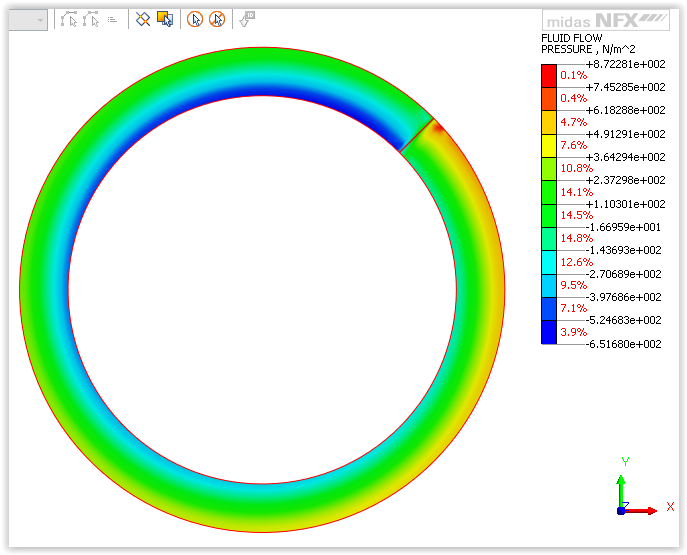The height and width of the screenshot is (555, 687).
Task: Toggle the orange square selection mode icon
Action: tap(165, 19)
